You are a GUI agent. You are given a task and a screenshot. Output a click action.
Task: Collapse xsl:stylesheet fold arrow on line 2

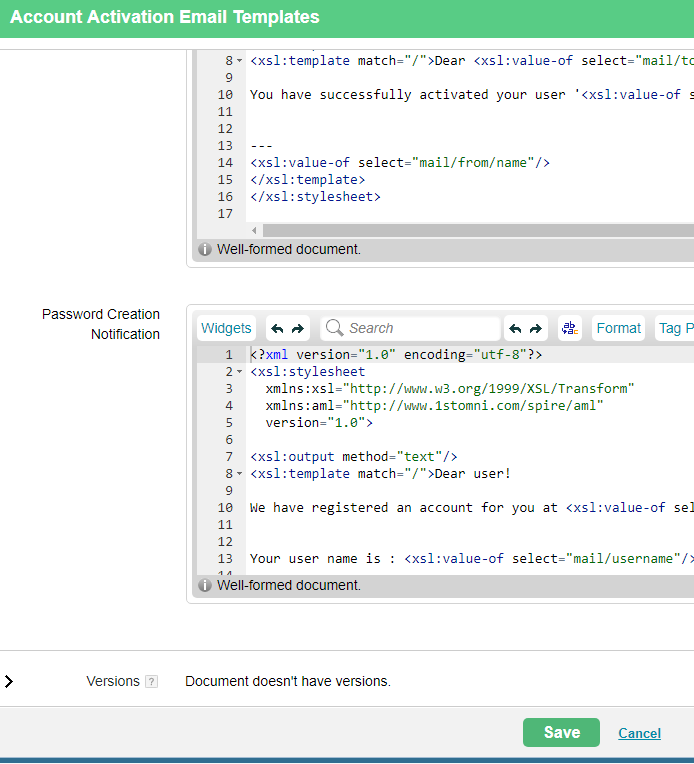point(239,372)
